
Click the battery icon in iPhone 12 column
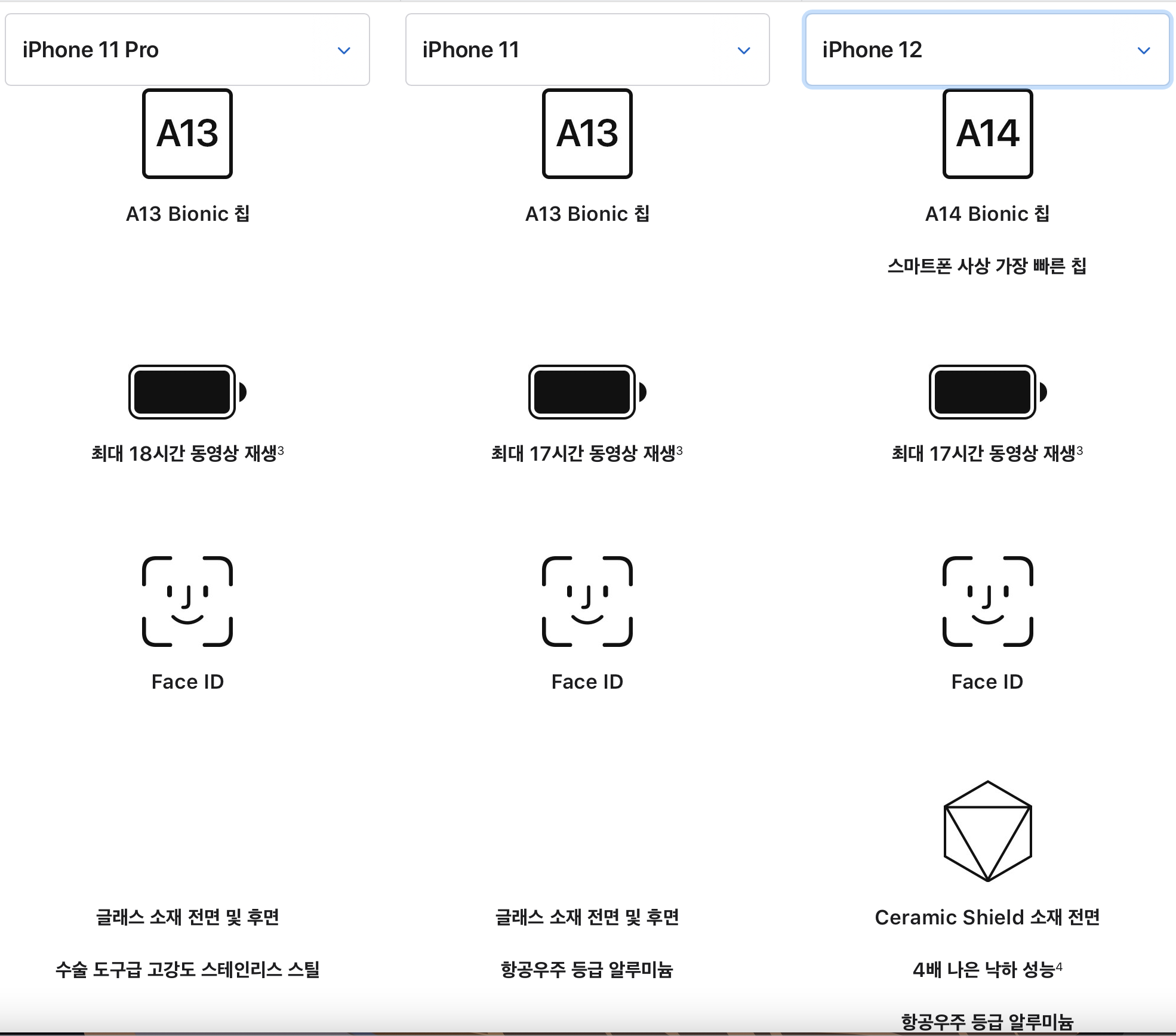(x=988, y=392)
